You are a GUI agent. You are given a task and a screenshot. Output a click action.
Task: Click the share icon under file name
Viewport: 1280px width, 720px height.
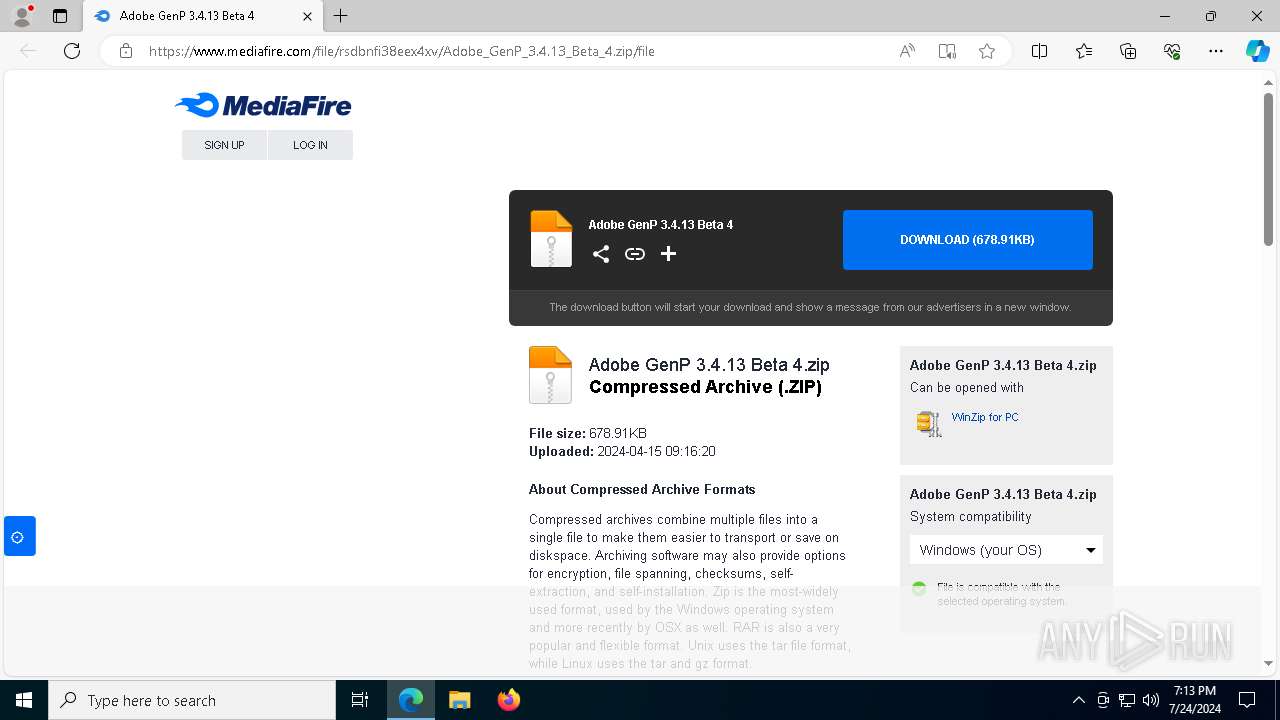point(601,254)
